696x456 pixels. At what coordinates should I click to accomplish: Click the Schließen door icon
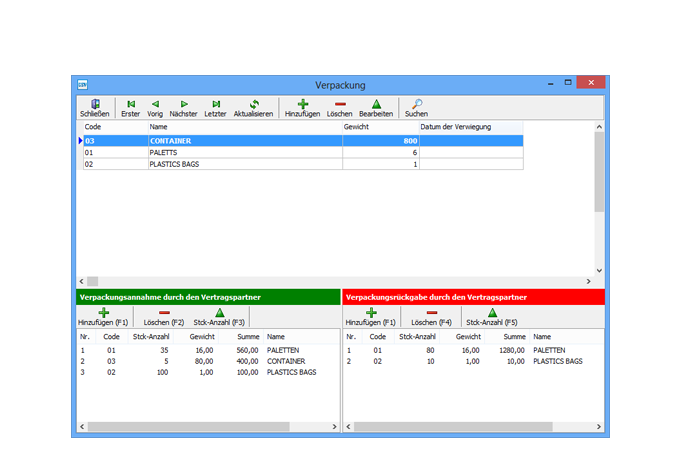pyautogui.click(x=94, y=104)
